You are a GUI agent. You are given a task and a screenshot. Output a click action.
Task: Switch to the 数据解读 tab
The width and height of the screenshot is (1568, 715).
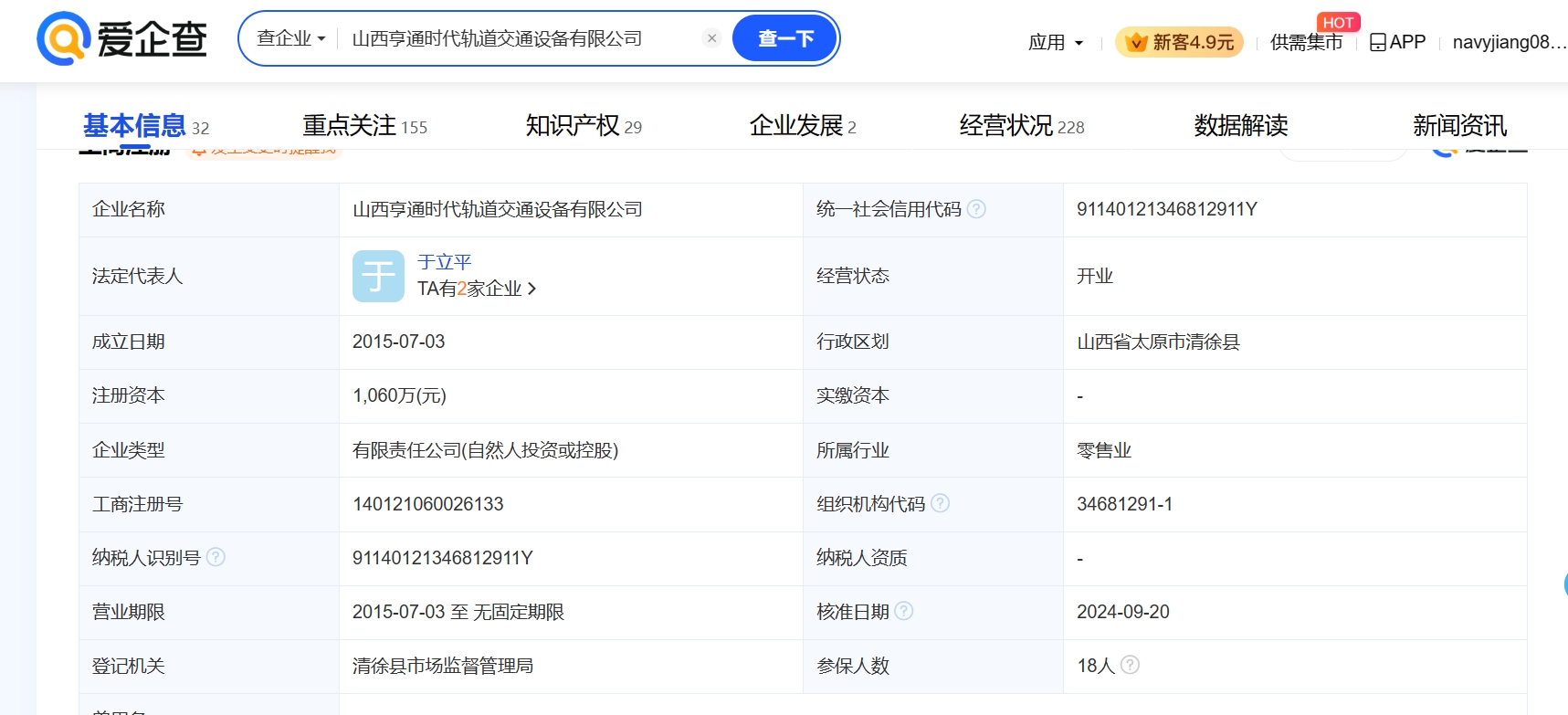1241,126
